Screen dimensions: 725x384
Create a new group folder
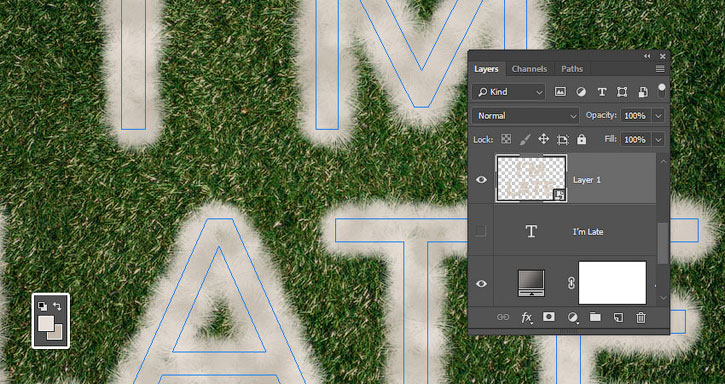tap(595, 317)
